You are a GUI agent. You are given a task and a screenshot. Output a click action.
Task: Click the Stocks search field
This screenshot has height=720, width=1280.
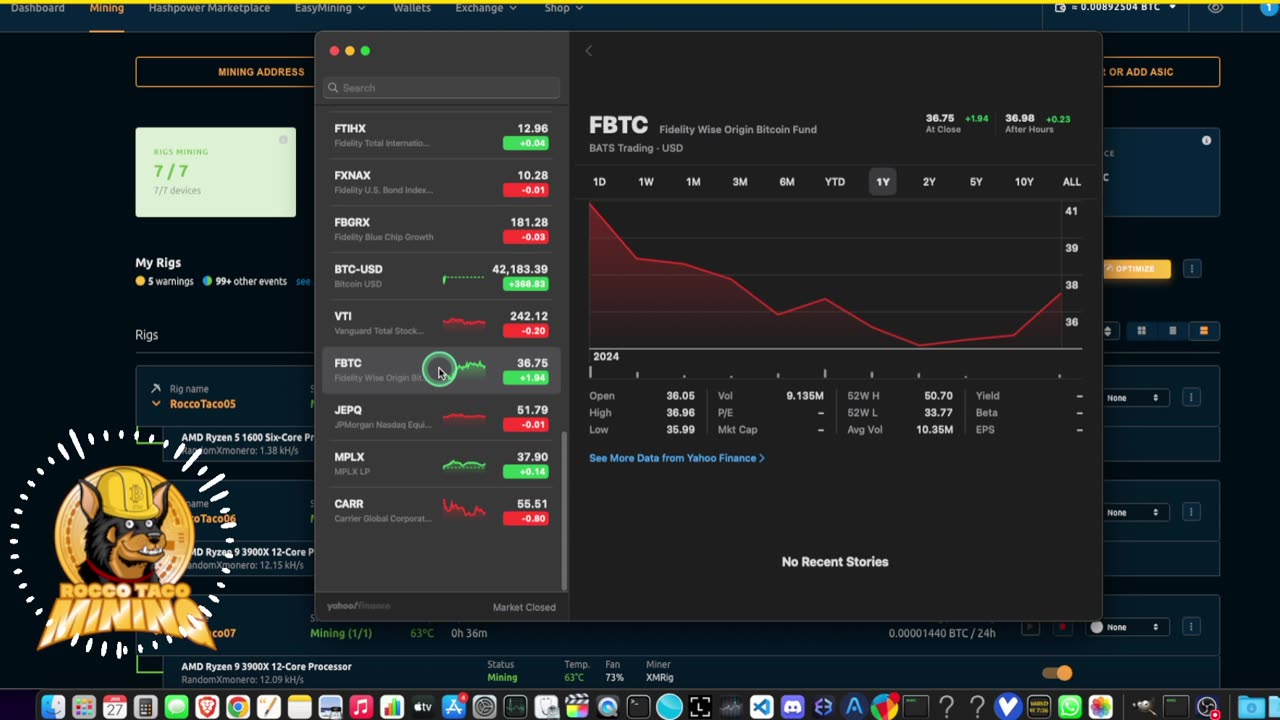click(441, 88)
